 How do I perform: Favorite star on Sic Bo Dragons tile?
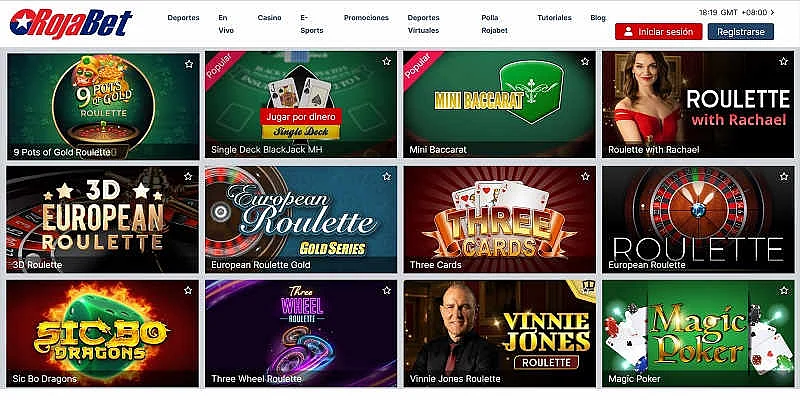tap(188, 290)
